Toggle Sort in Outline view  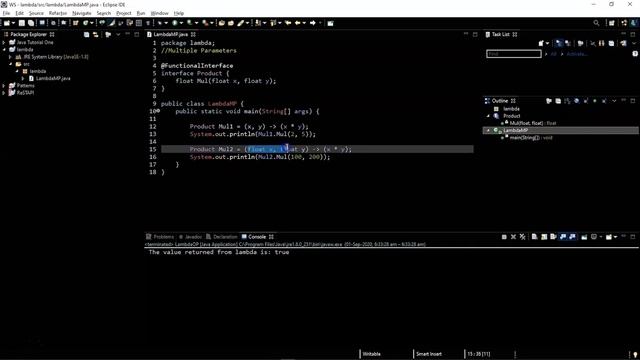[567, 101]
